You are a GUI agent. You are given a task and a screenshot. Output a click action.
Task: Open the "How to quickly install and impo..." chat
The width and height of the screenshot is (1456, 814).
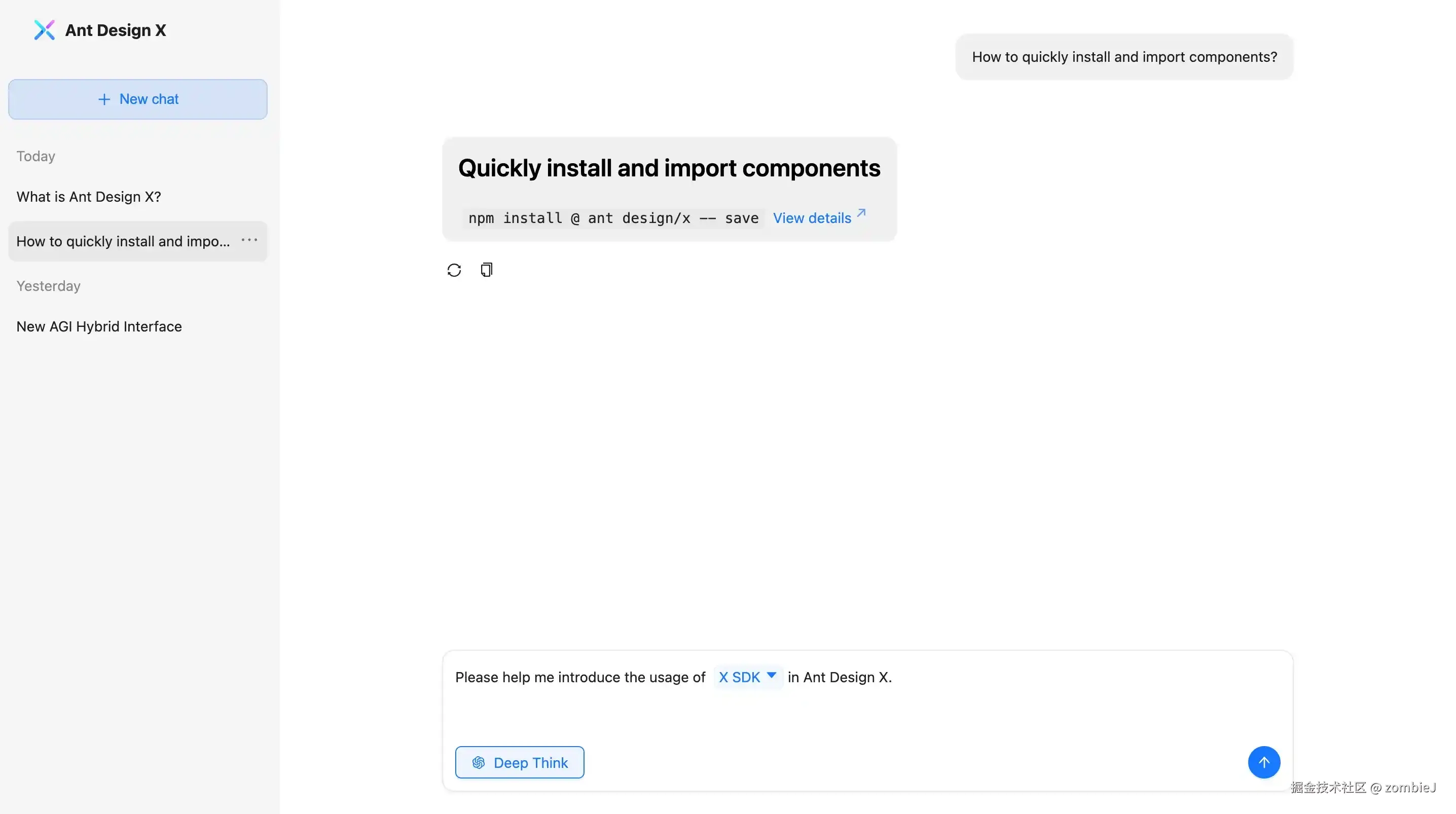coord(123,241)
